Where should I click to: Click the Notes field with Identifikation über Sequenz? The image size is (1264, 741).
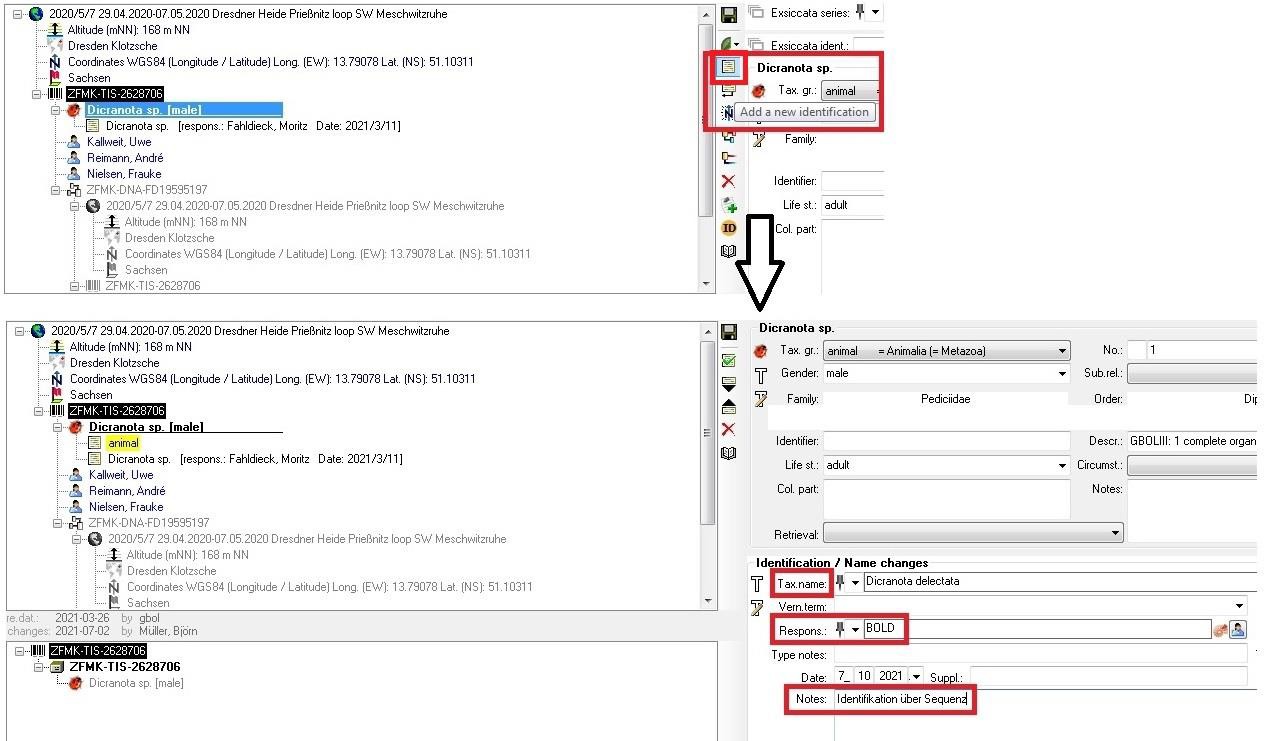(903, 700)
